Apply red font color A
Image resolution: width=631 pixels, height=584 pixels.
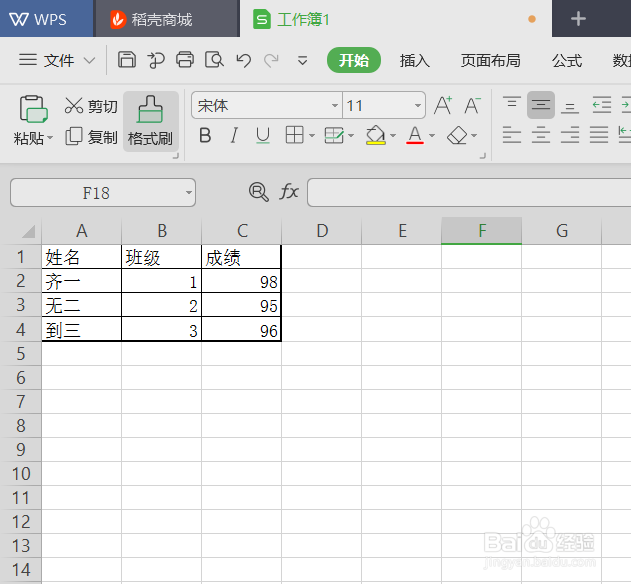[x=415, y=135]
